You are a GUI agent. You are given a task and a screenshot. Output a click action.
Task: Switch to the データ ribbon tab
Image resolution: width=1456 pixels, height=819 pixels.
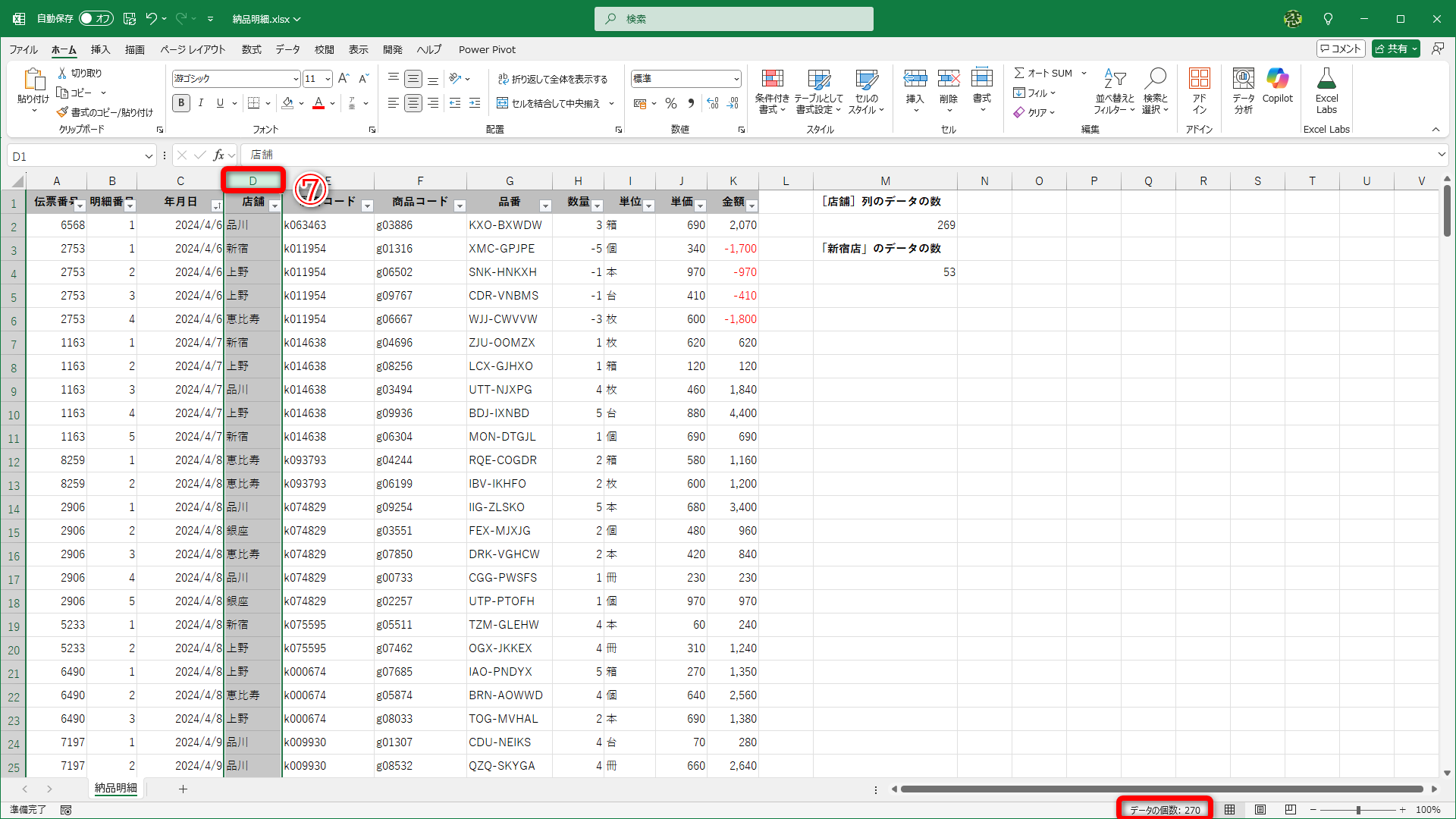[x=287, y=49]
